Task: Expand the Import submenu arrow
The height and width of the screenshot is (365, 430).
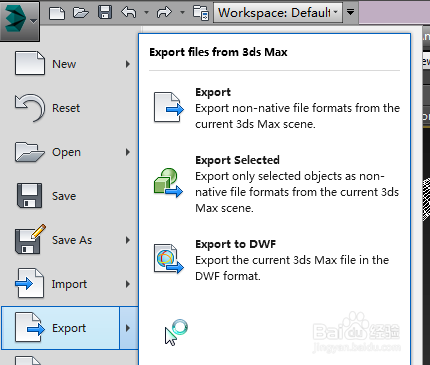Action: click(x=128, y=284)
